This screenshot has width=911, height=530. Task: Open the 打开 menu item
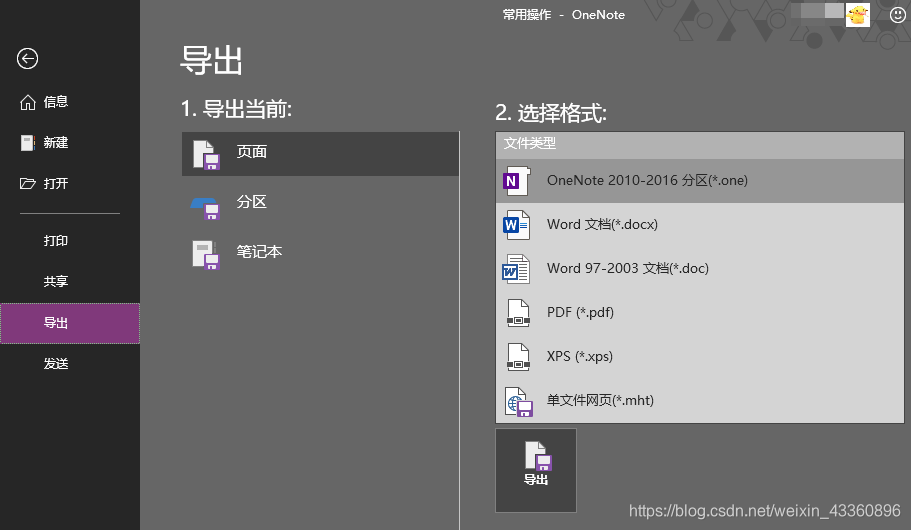[70, 184]
